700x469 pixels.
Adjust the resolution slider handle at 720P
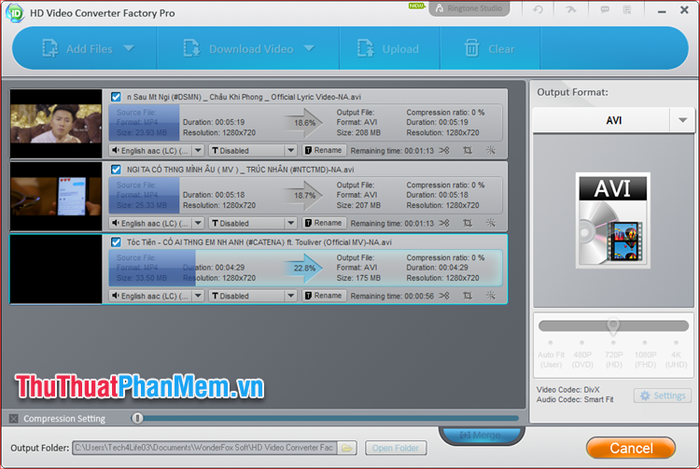pyautogui.click(x=613, y=326)
